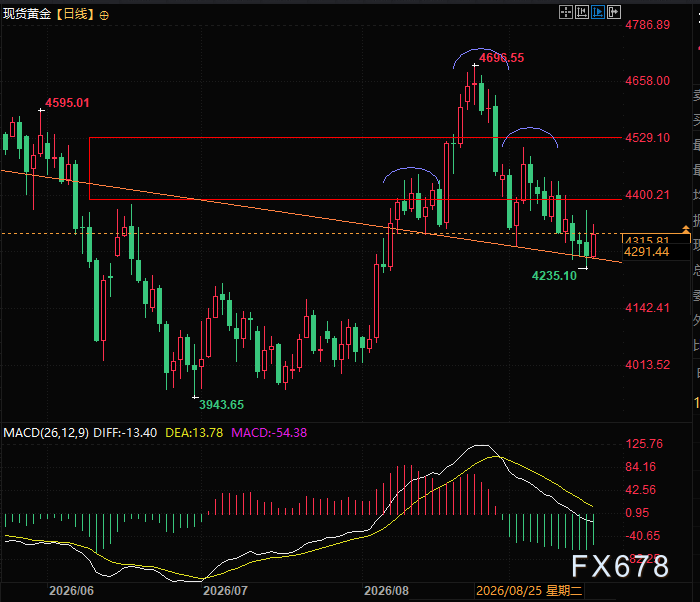Click the 3943.65 low price label
Image resolution: width=700 pixels, height=602 pixels.
[221, 405]
